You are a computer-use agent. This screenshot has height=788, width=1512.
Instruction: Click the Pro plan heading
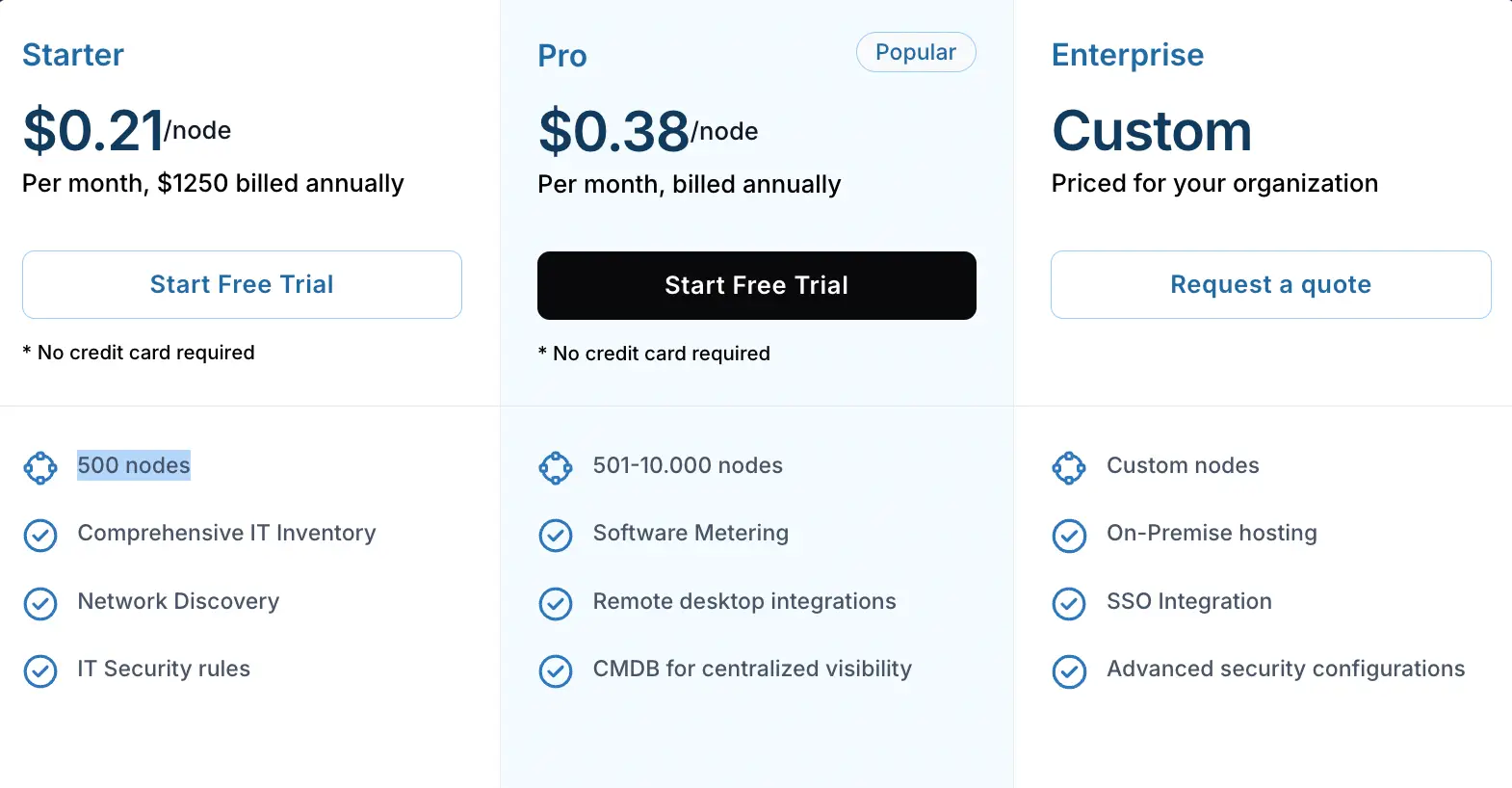coord(561,56)
